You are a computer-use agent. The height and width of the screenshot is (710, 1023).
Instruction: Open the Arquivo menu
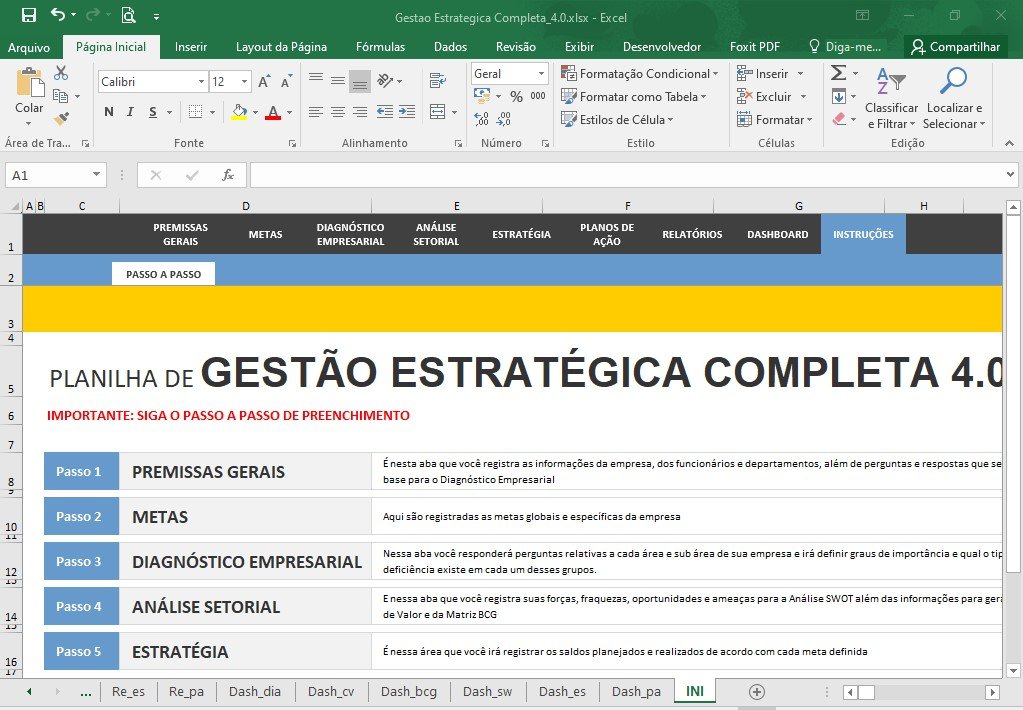pyautogui.click(x=29, y=47)
